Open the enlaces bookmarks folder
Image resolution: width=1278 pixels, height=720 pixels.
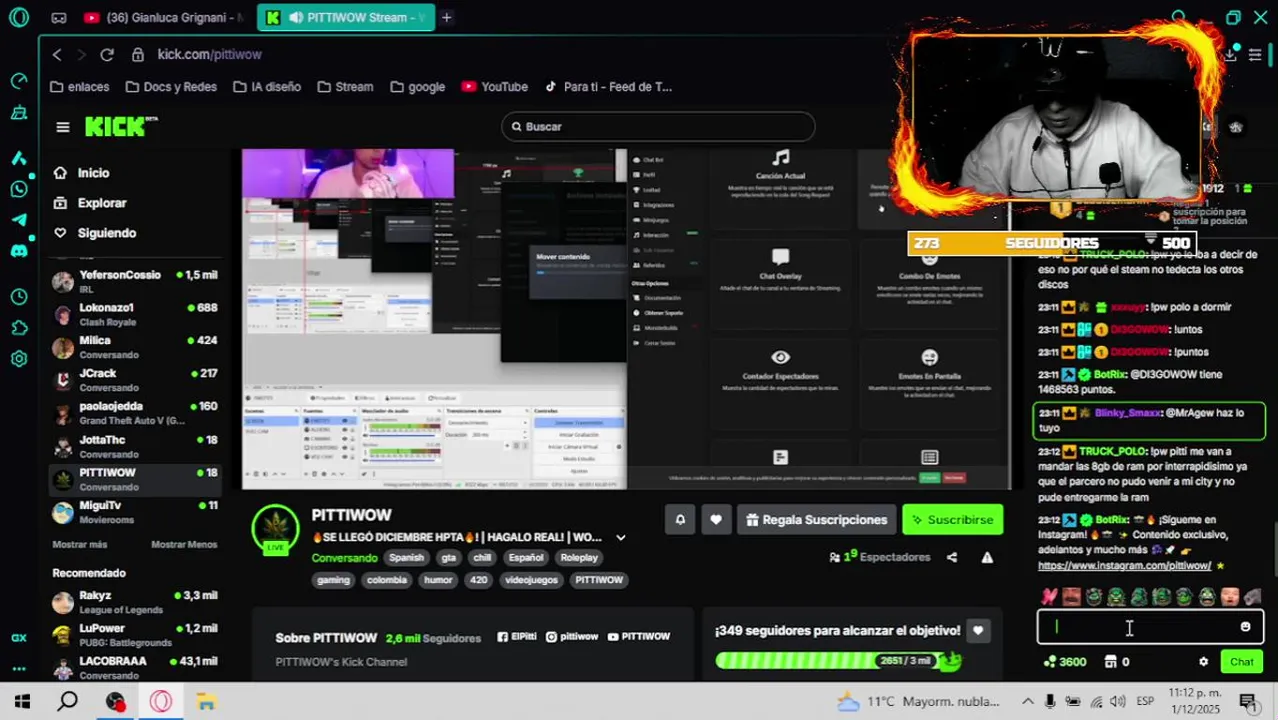tap(79, 87)
